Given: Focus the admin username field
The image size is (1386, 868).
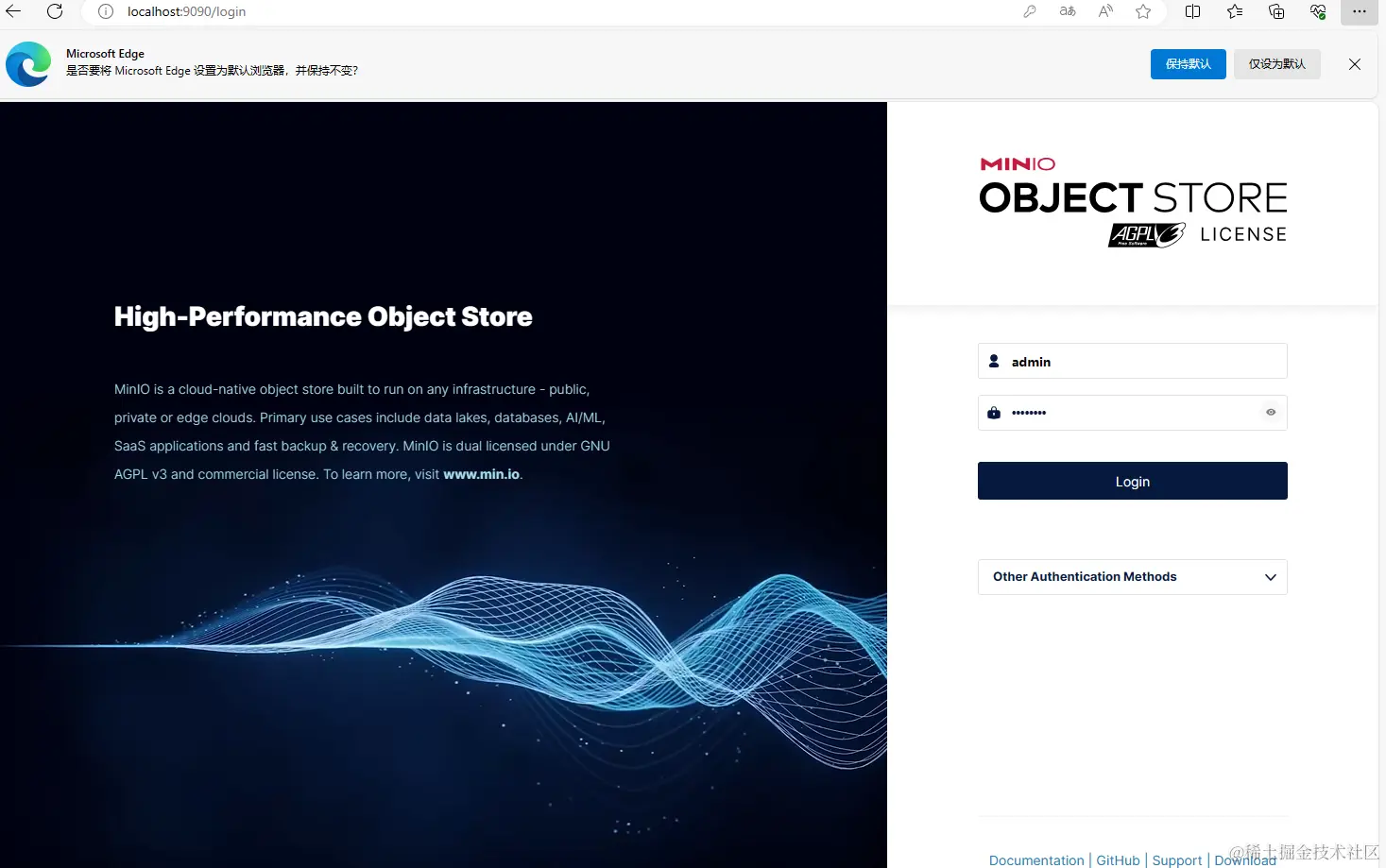Looking at the screenshot, I should coord(1133,361).
